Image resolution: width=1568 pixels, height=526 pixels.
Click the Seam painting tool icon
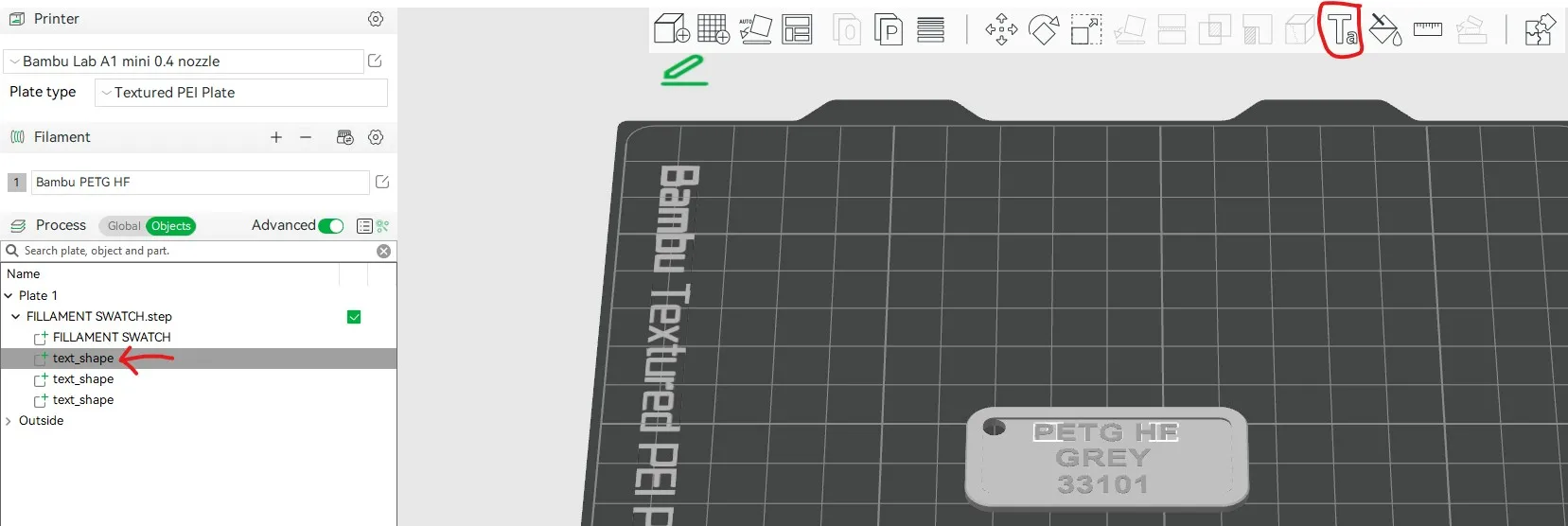pyautogui.click(x=1299, y=29)
